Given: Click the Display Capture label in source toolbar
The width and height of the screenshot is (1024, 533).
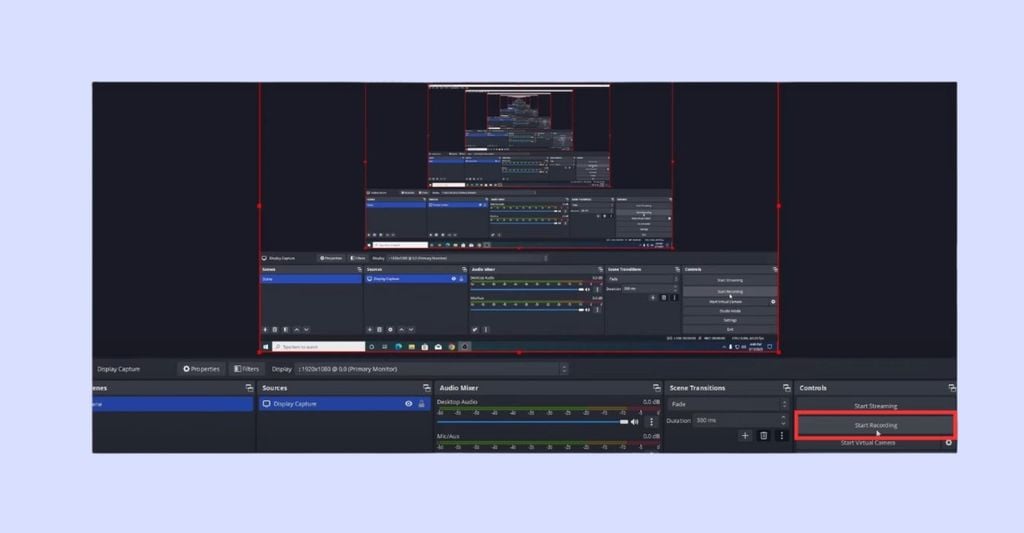Looking at the screenshot, I should [118, 369].
